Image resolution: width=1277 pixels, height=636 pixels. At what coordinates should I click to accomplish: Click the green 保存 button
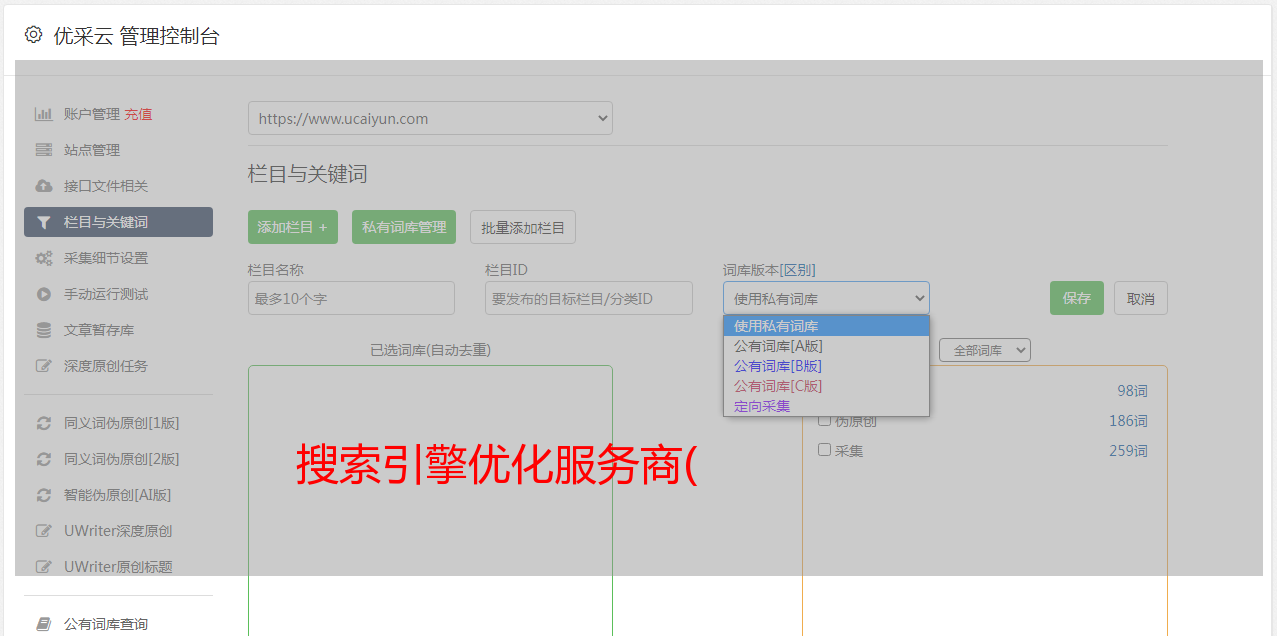(1076, 298)
